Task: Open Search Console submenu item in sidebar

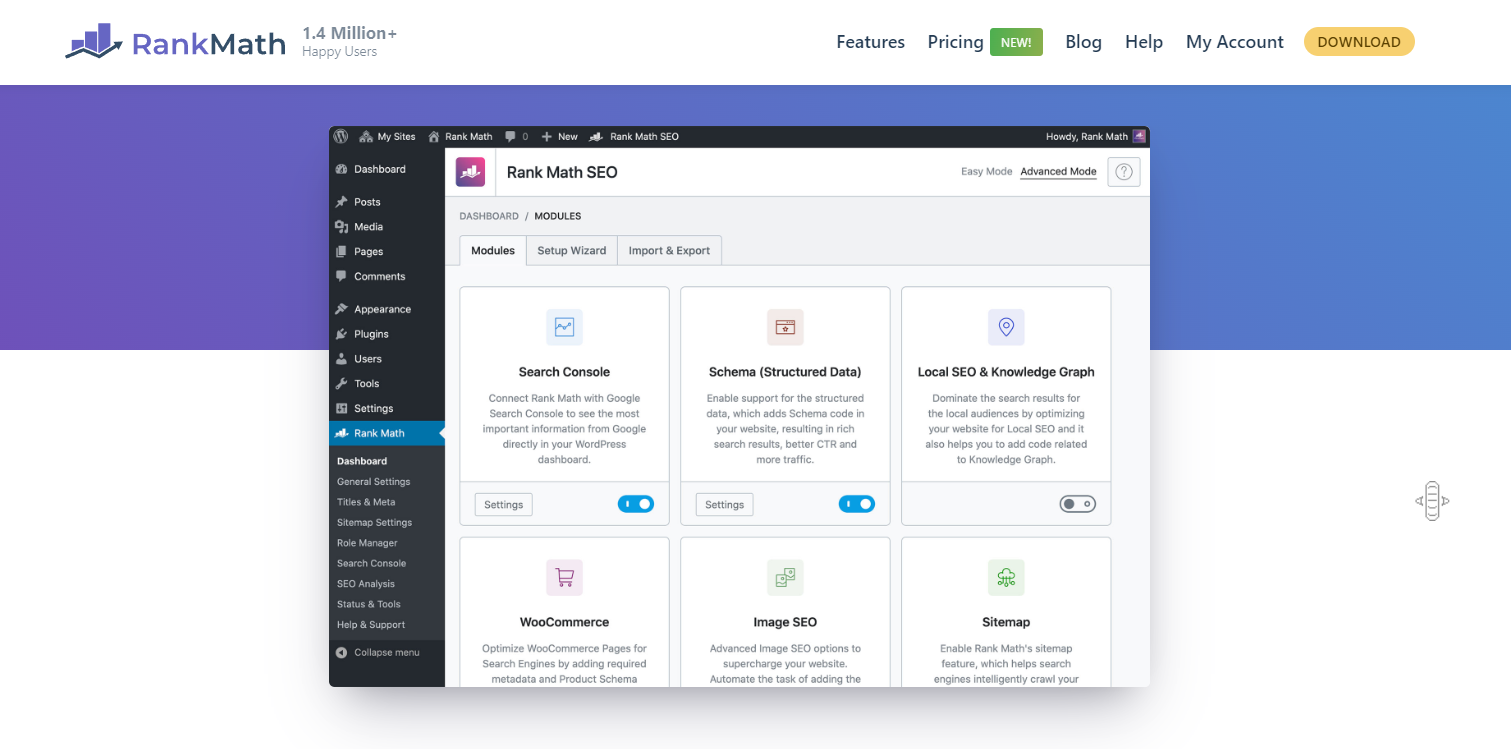Action: [371, 563]
